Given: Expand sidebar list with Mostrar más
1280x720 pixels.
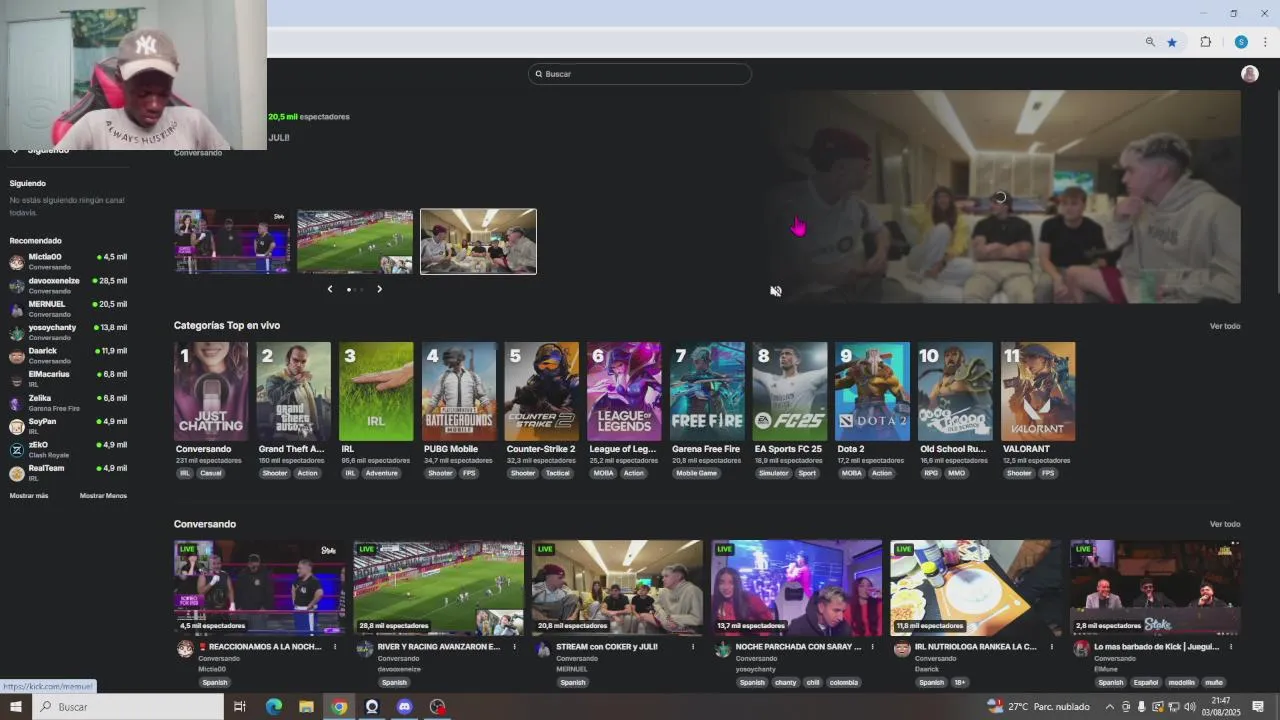Looking at the screenshot, I should pos(29,496).
